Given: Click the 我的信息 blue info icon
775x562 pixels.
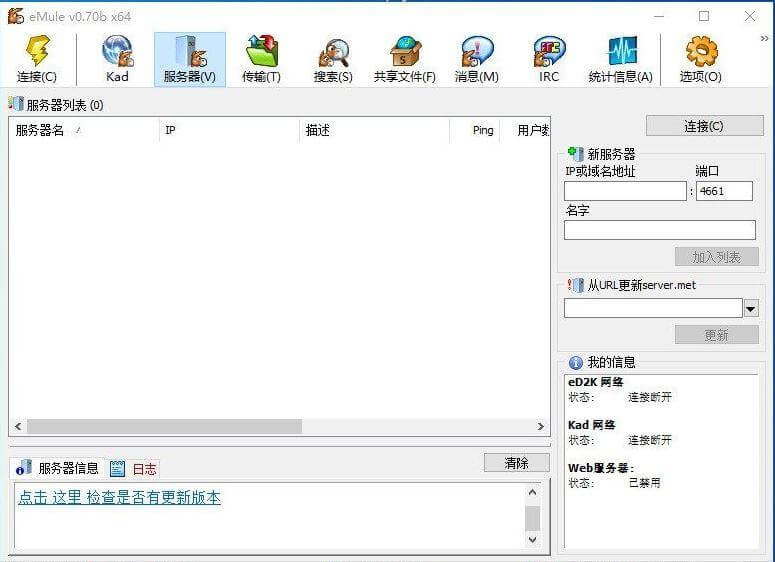Looking at the screenshot, I should (x=575, y=362).
